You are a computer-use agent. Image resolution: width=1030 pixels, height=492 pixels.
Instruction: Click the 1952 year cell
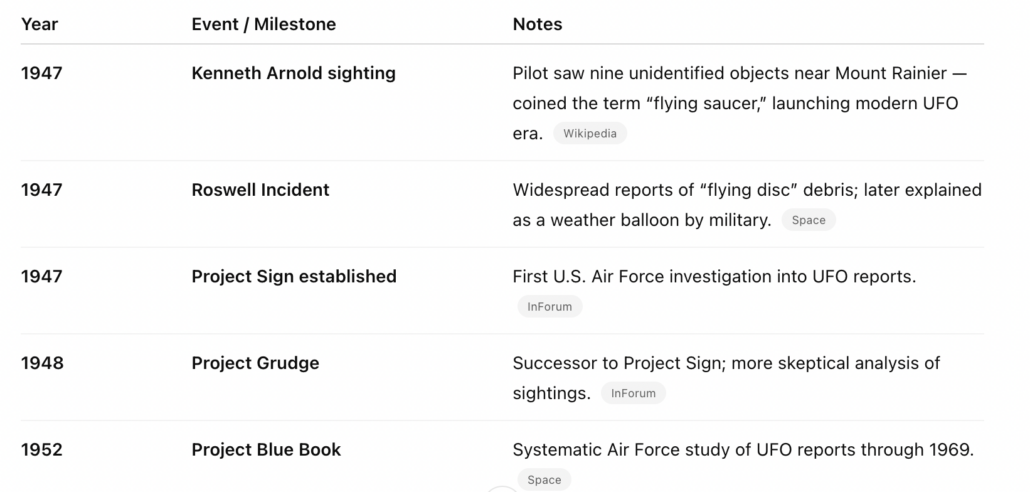42,450
